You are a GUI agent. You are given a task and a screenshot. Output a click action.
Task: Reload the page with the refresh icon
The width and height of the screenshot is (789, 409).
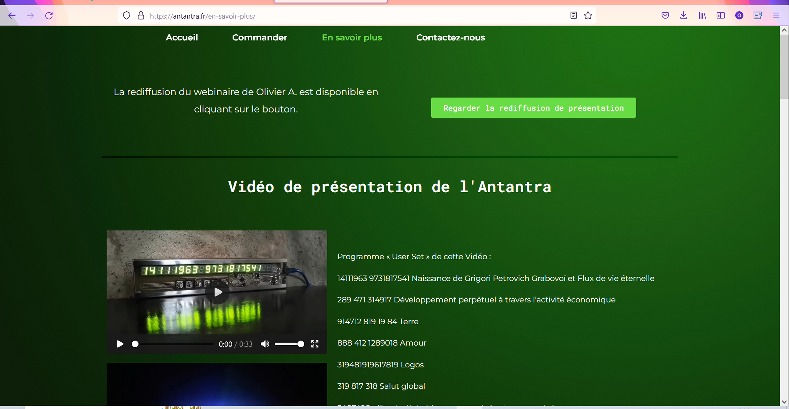click(49, 16)
